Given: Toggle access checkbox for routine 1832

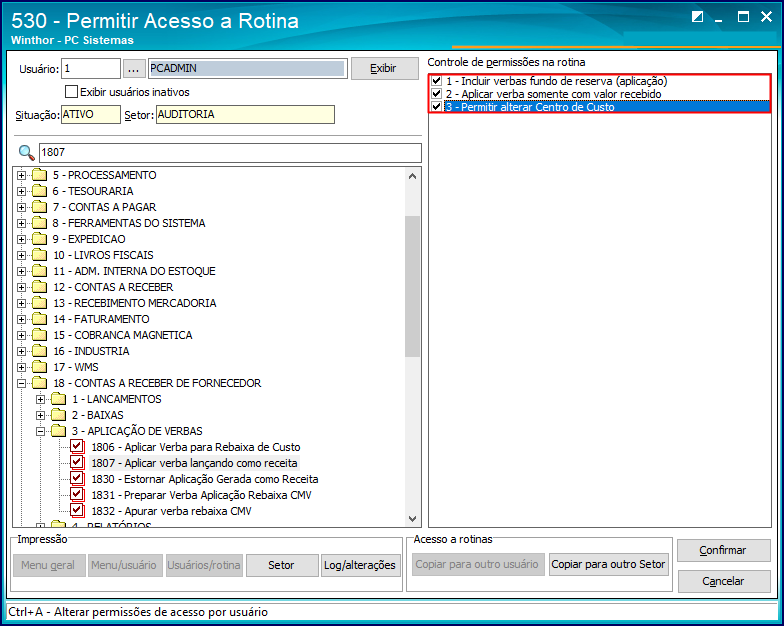Looking at the screenshot, I should click(77, 510).
